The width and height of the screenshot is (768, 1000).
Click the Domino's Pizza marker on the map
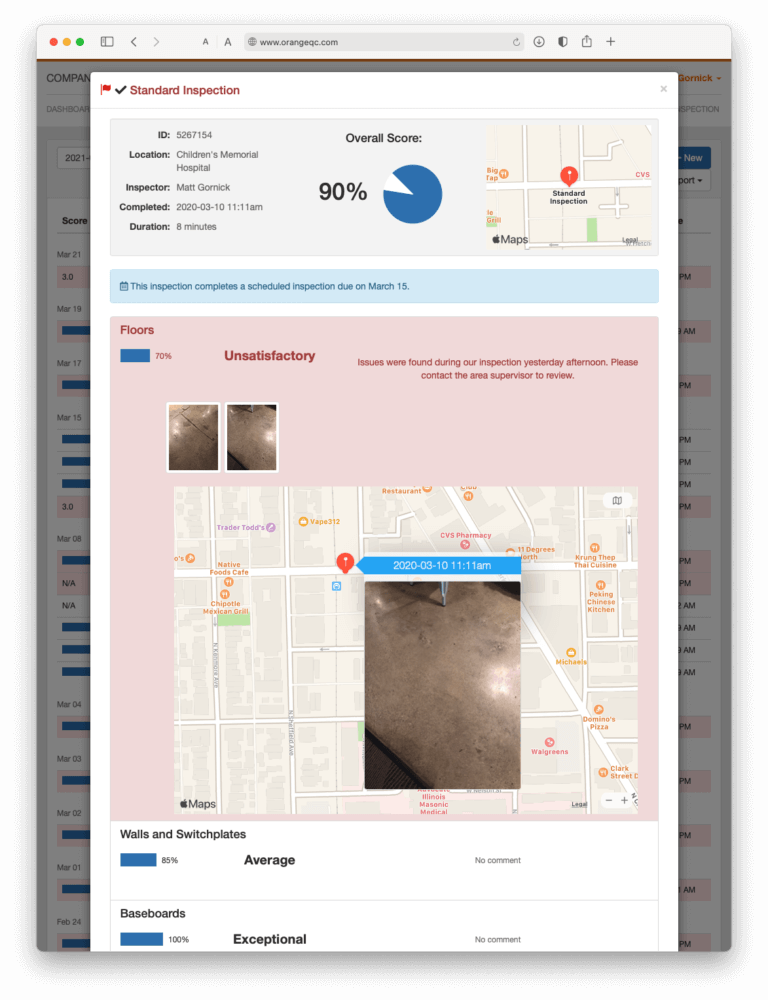pyautogui.click(x=599, y=709)
